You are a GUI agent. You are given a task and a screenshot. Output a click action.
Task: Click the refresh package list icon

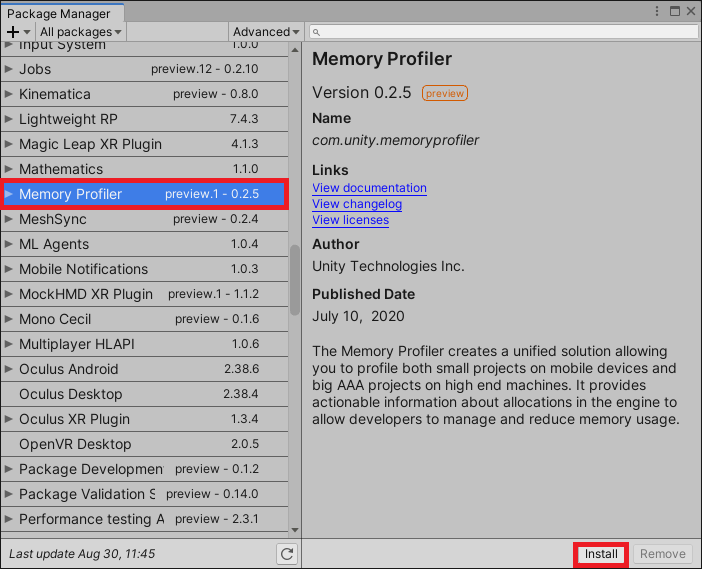pyautogui.click(x=287, y=554)
